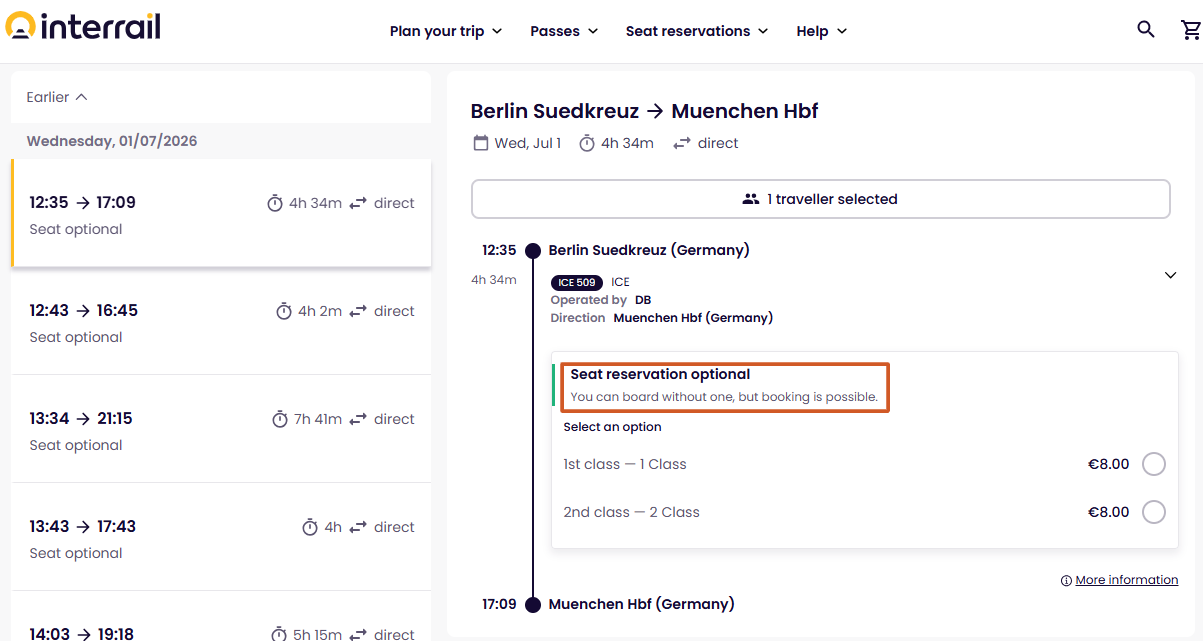Click transfer icon beside direct in header
This screenshot has height=641, width=1203.
point(682,143)
